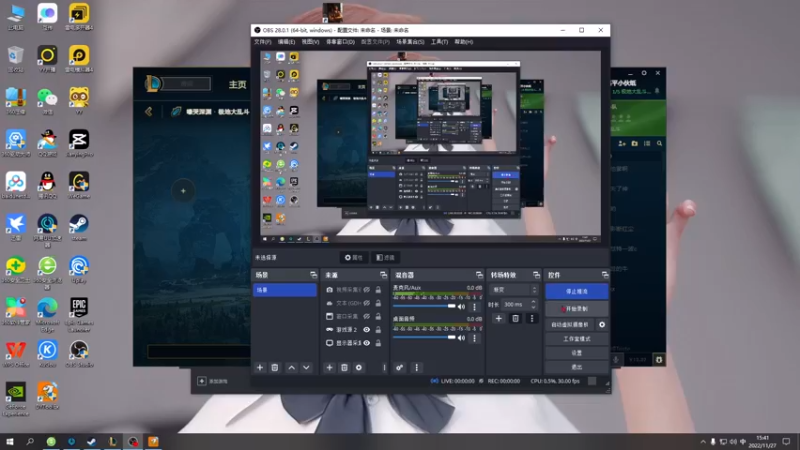The height and width of the screenshot is (450, 800).
Task: Open the Edit (E) menu in OBS
Action: (286, 42)
